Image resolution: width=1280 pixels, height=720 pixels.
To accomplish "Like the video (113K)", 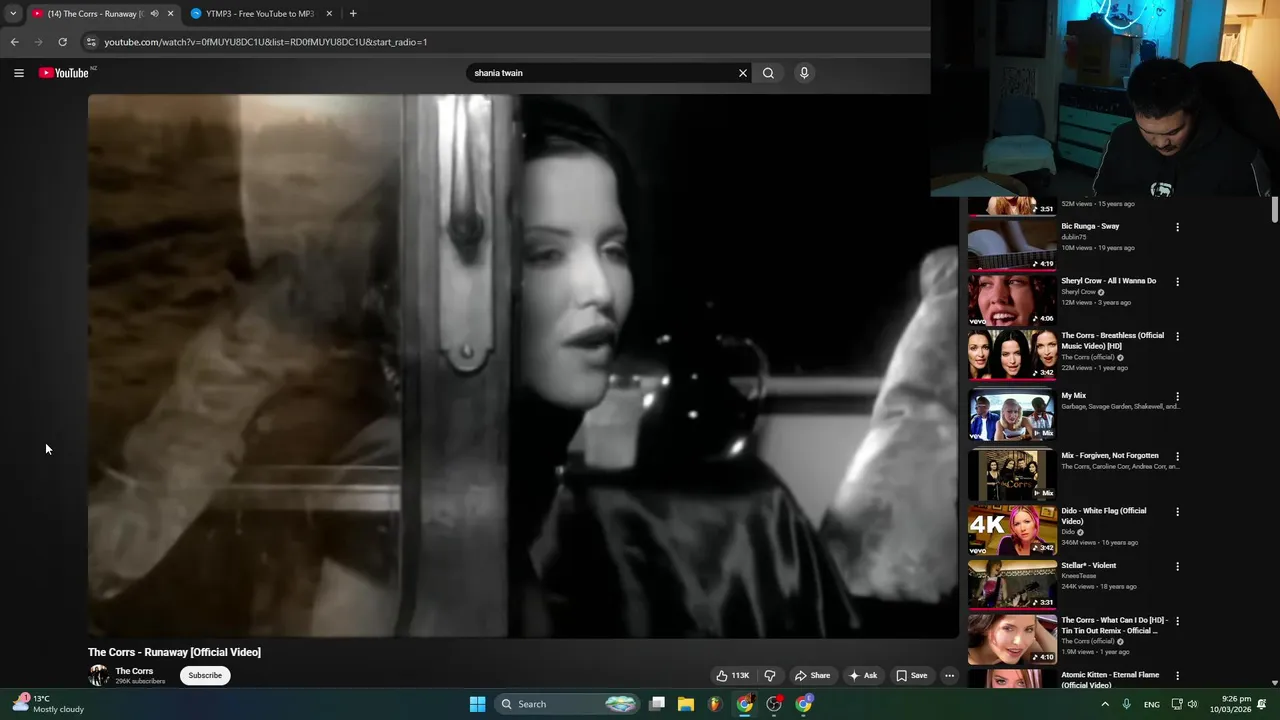I will click(732, 676).
